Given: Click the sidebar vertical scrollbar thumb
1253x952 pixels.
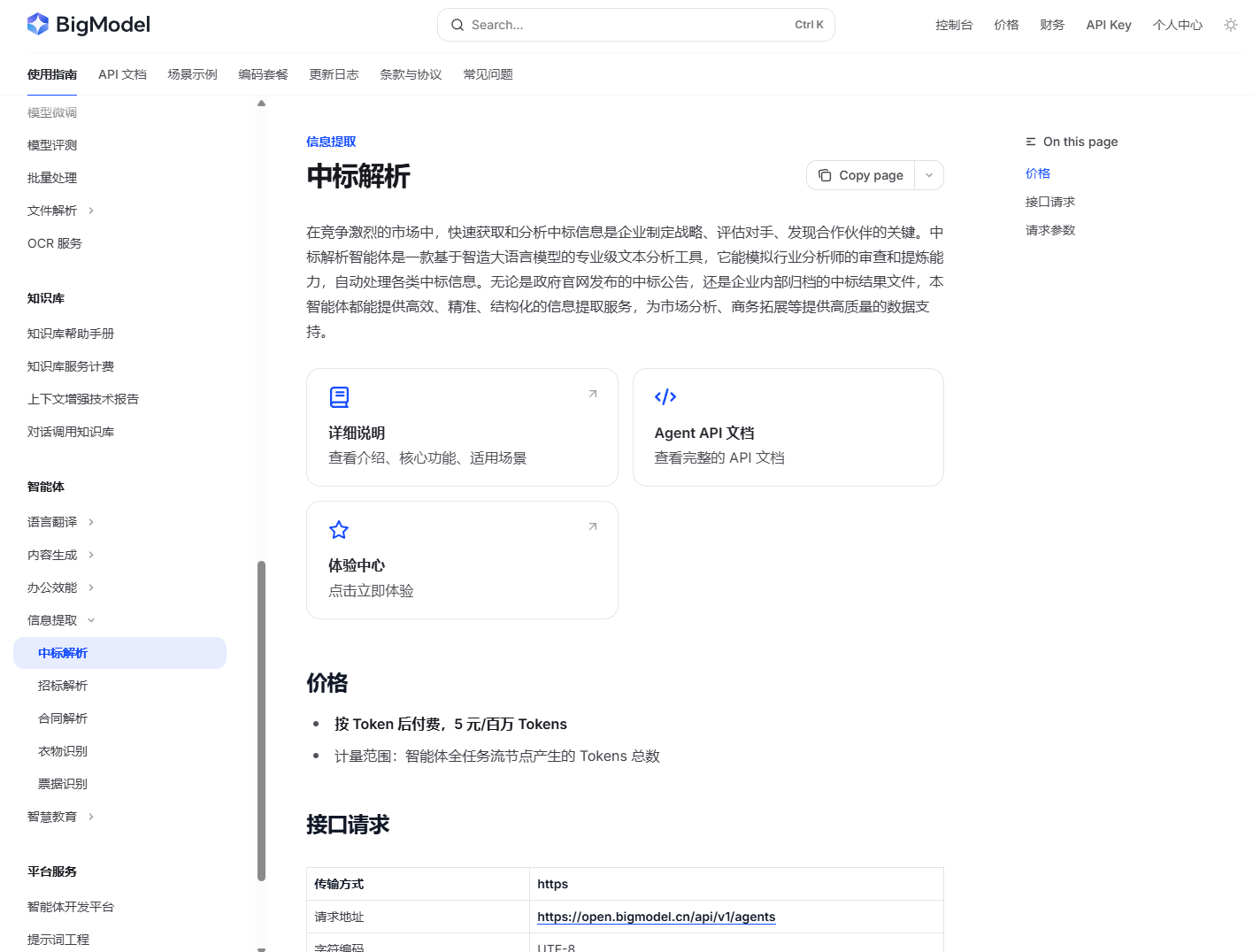Looking at the screenshot, I should [261, 720].
